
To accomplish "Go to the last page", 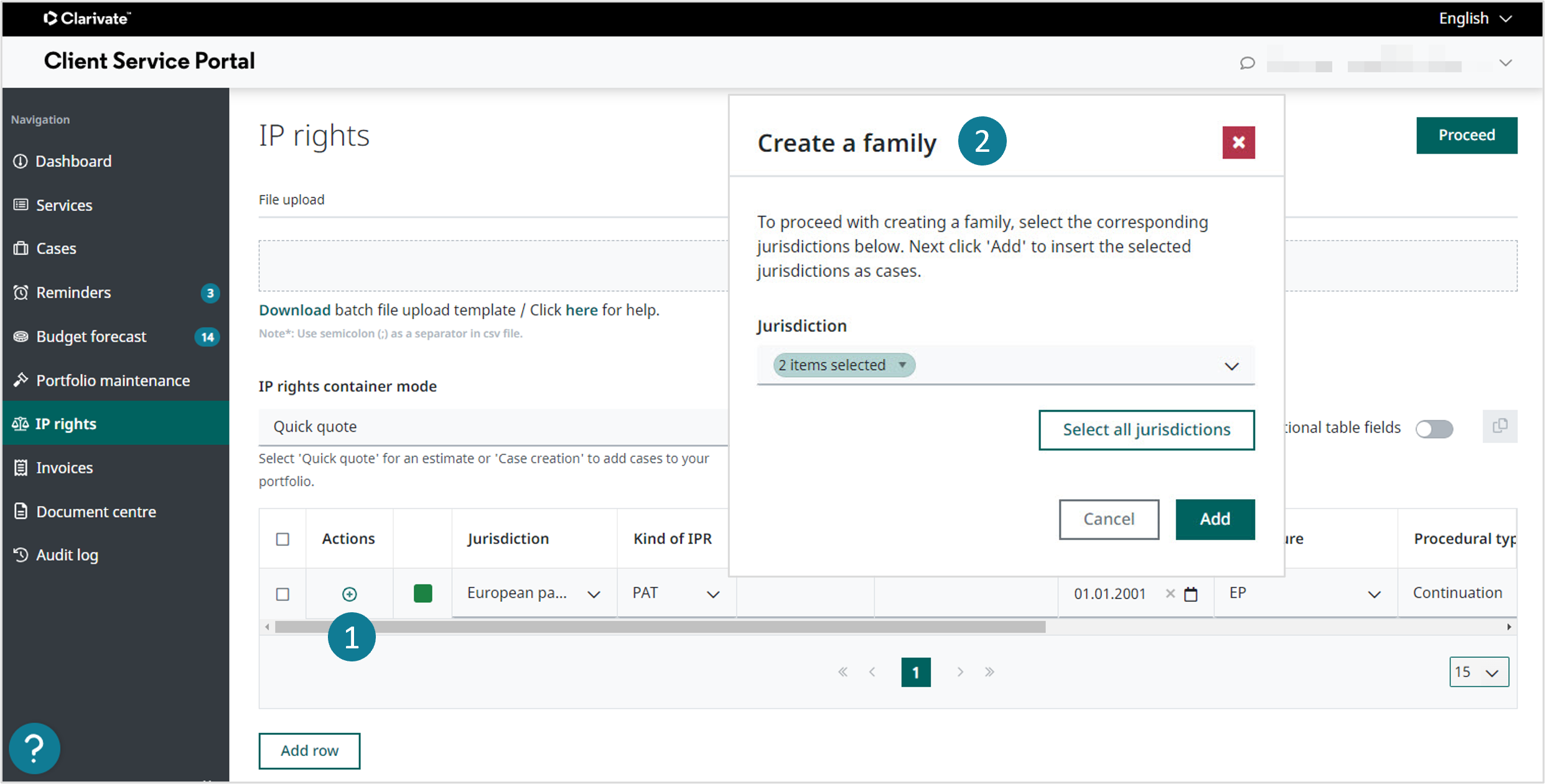I will coord(989,672).
